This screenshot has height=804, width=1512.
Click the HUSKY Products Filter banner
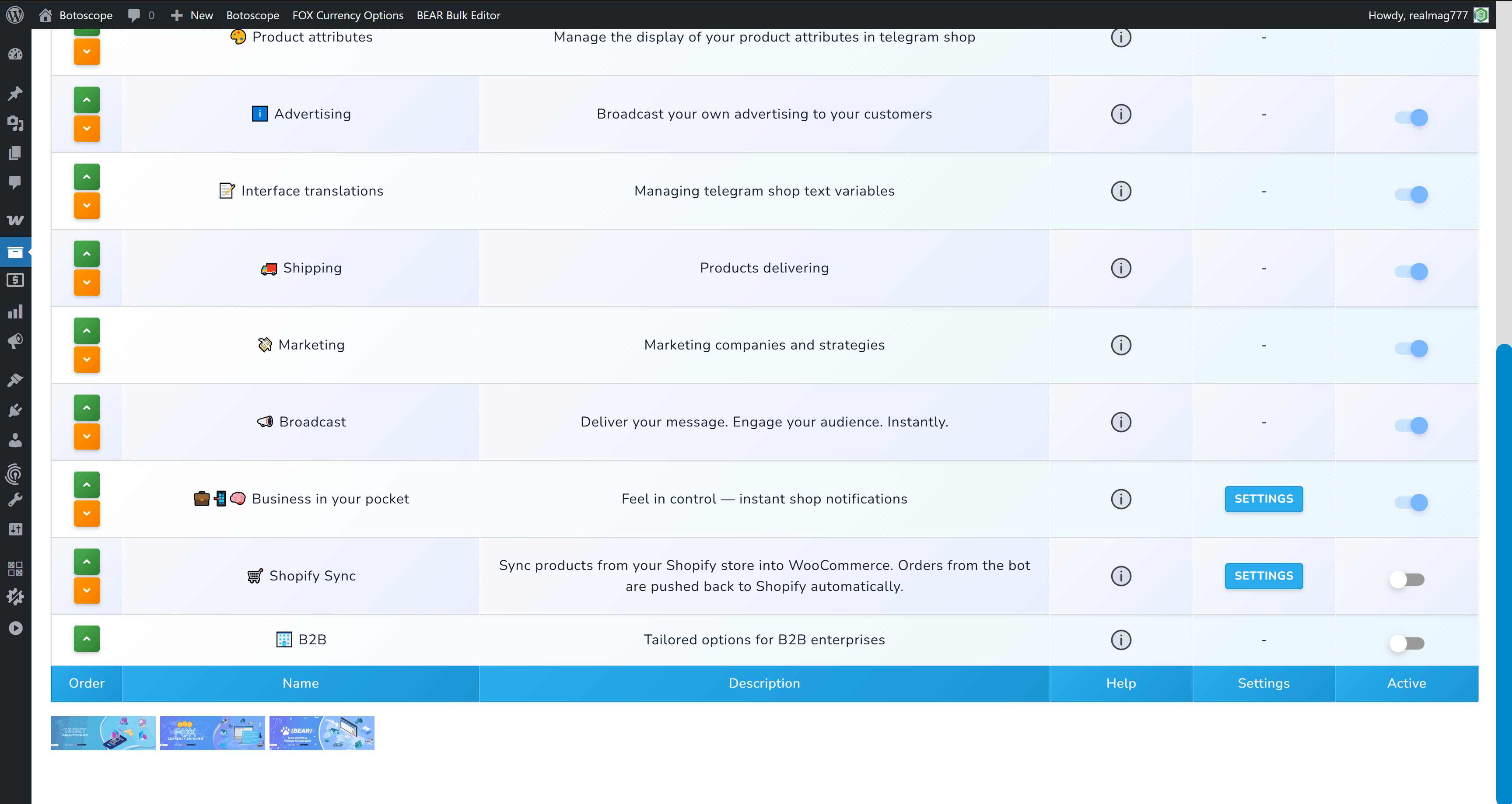point(103,732)
